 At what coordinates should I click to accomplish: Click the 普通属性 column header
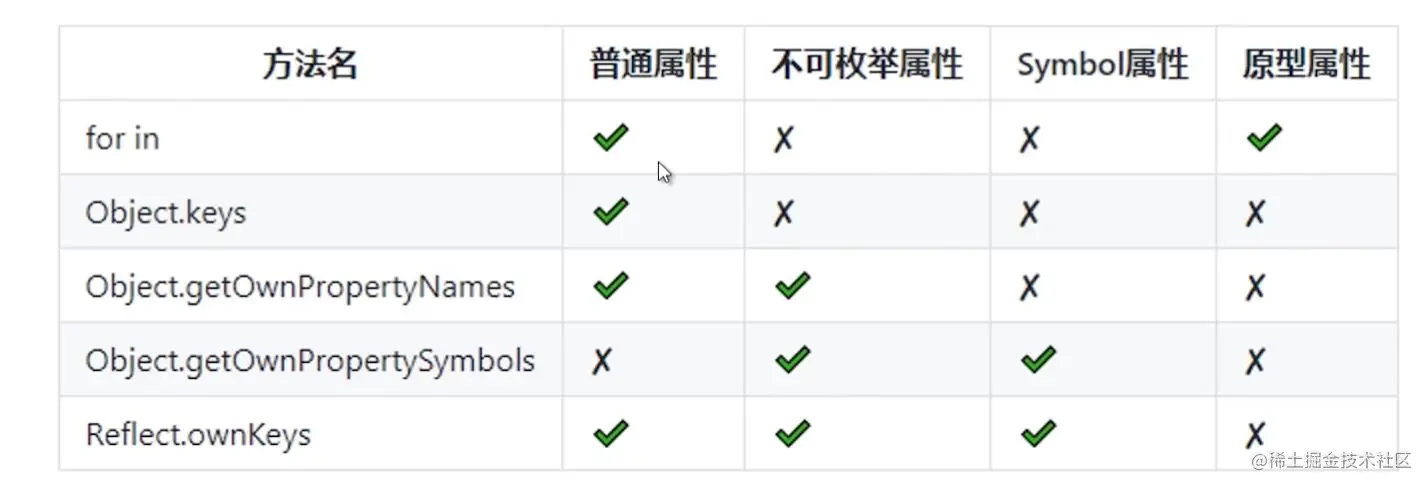pyautogui.click(x=653, y=65)
